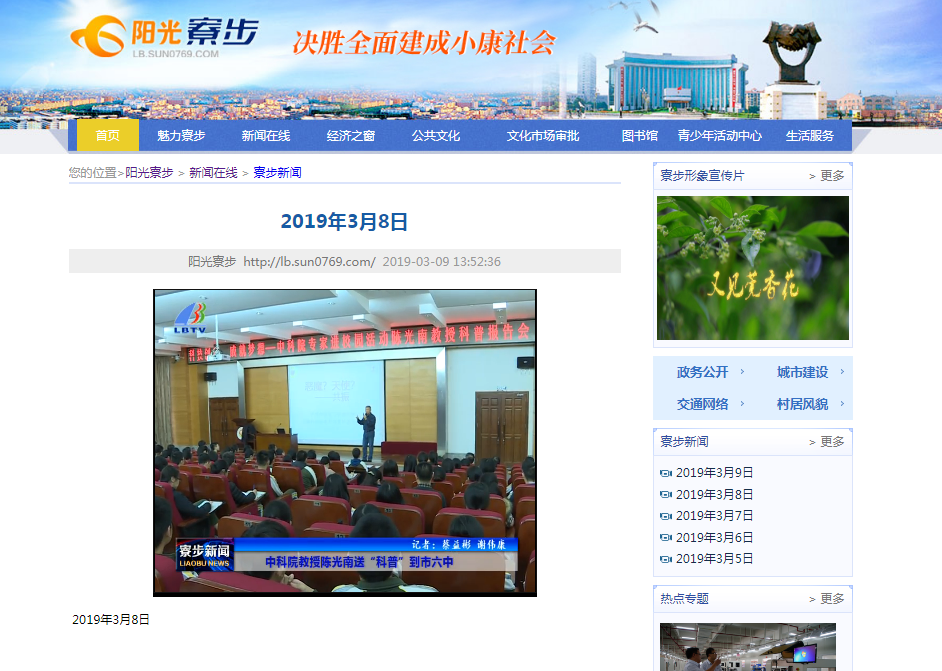The width and height of the screenshot is (942, 671).
Task: Open 文化市场审批 in the navigation bar
Action: (542, 135)
